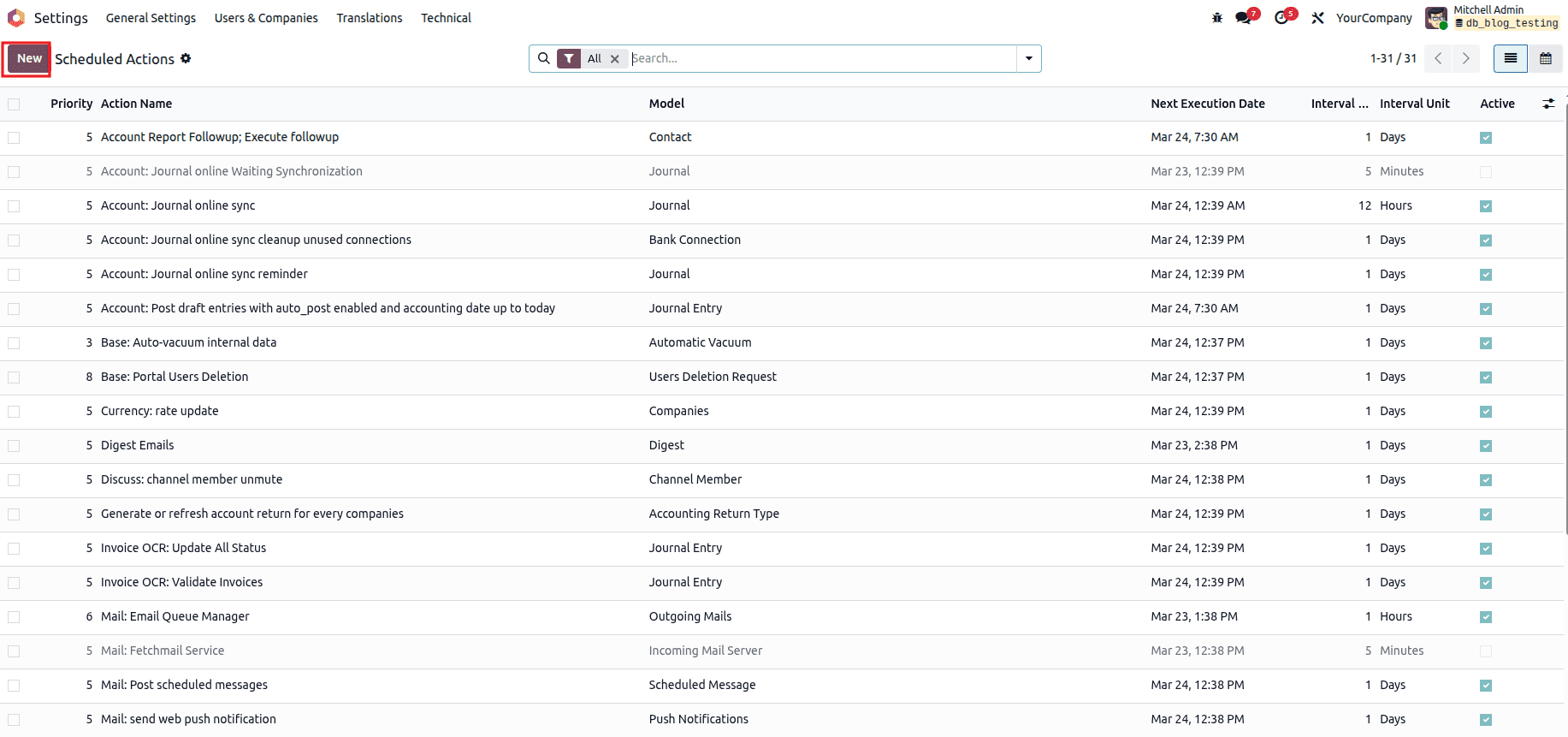Toggle Active for Account: Journal online sync
The image size is (1568, 737).
coord(1486,206)
